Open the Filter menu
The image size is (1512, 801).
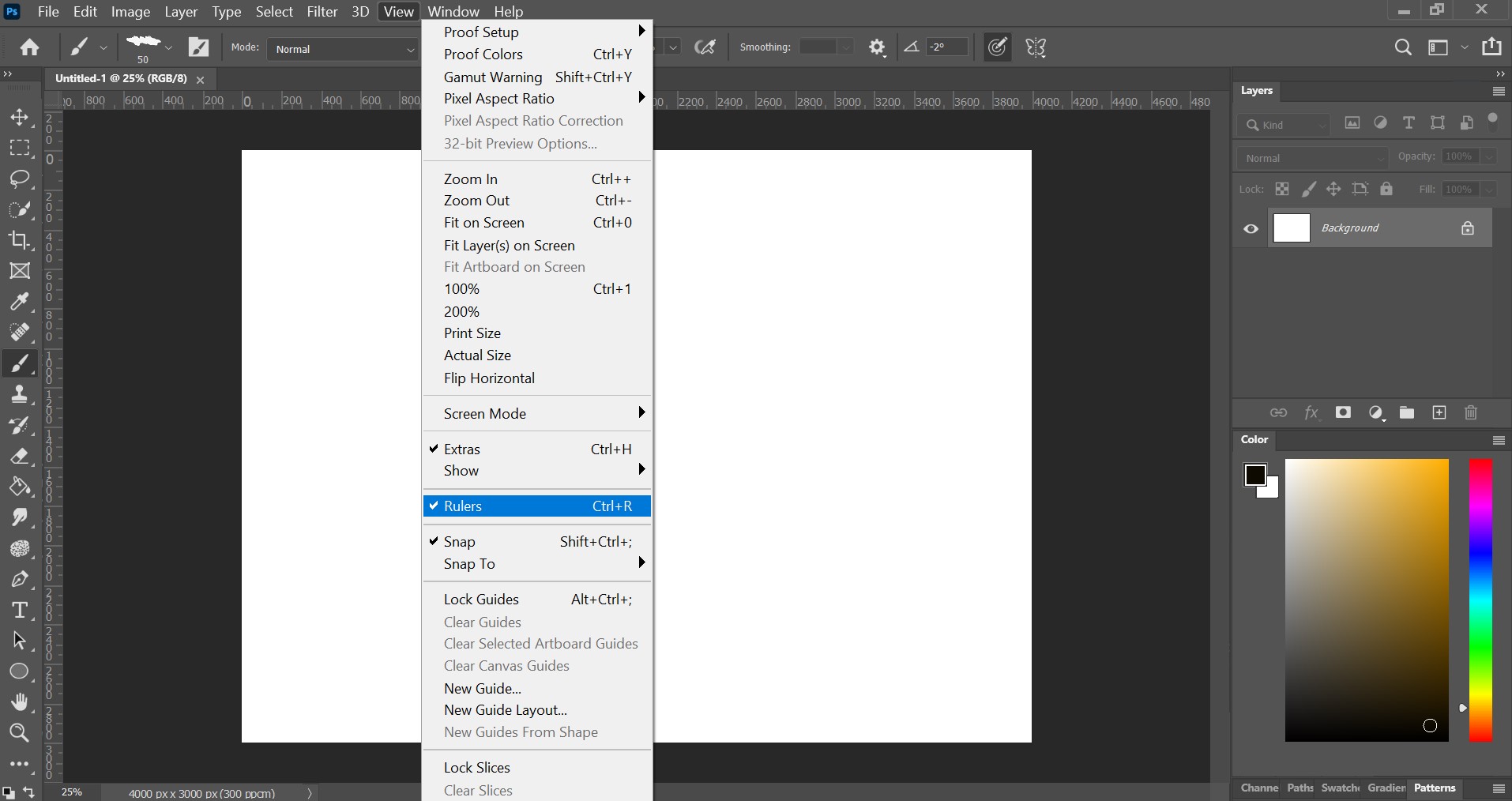click(322, 12)
